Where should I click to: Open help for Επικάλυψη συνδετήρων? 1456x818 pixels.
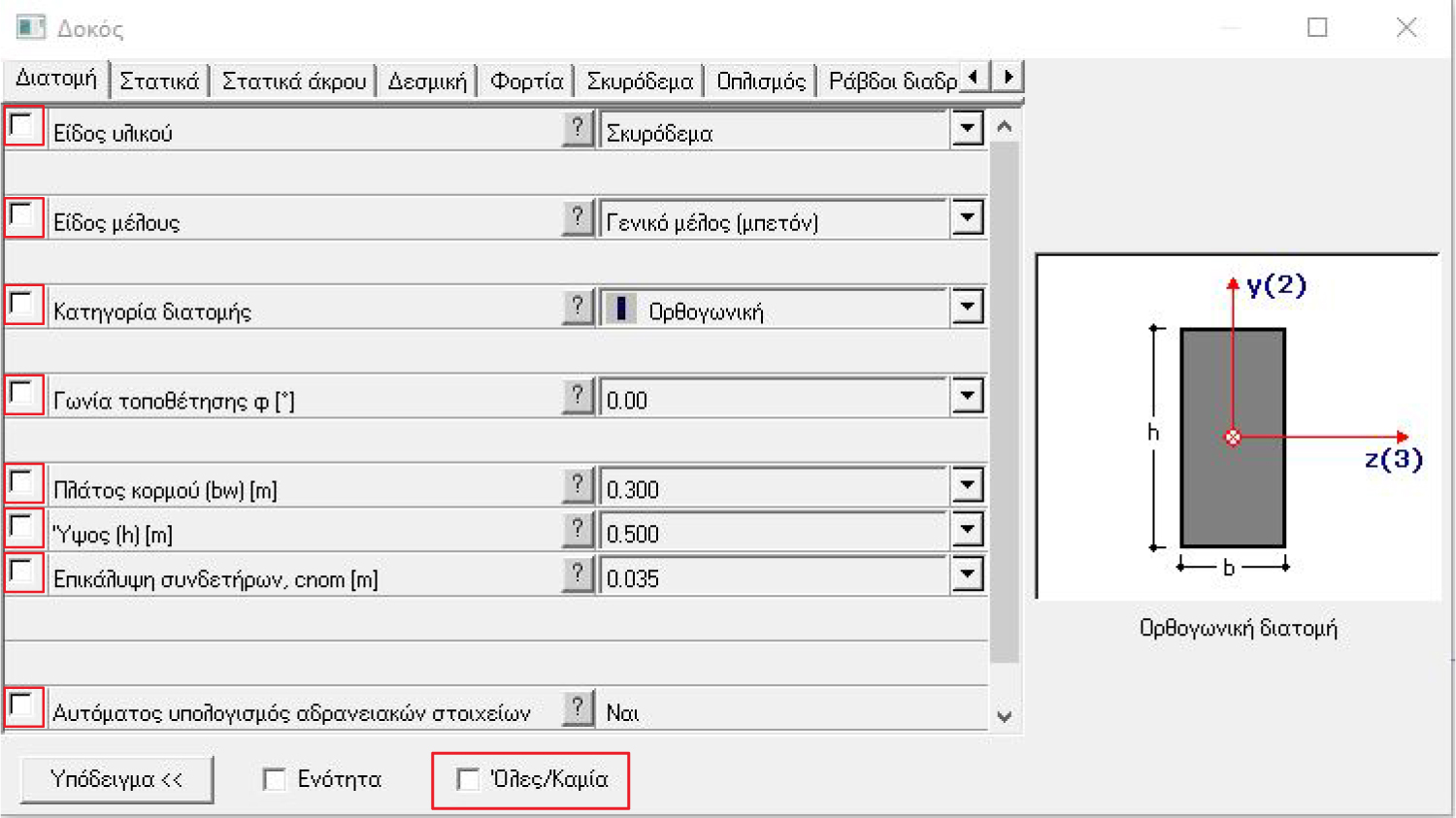pyautogui.click(x=579, y=574)
